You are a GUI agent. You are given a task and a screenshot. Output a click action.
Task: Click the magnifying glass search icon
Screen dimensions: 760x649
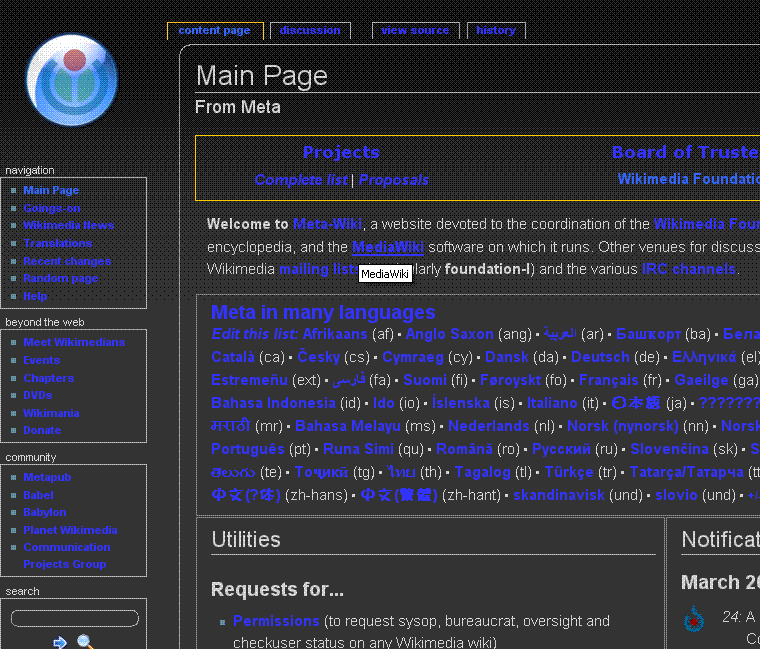(x=85, y=641)
